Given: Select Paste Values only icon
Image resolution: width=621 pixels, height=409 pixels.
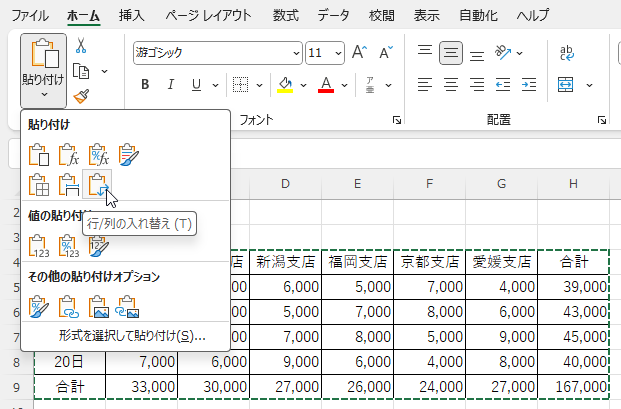Looking at the screenshot, I should tap(39, 245).
